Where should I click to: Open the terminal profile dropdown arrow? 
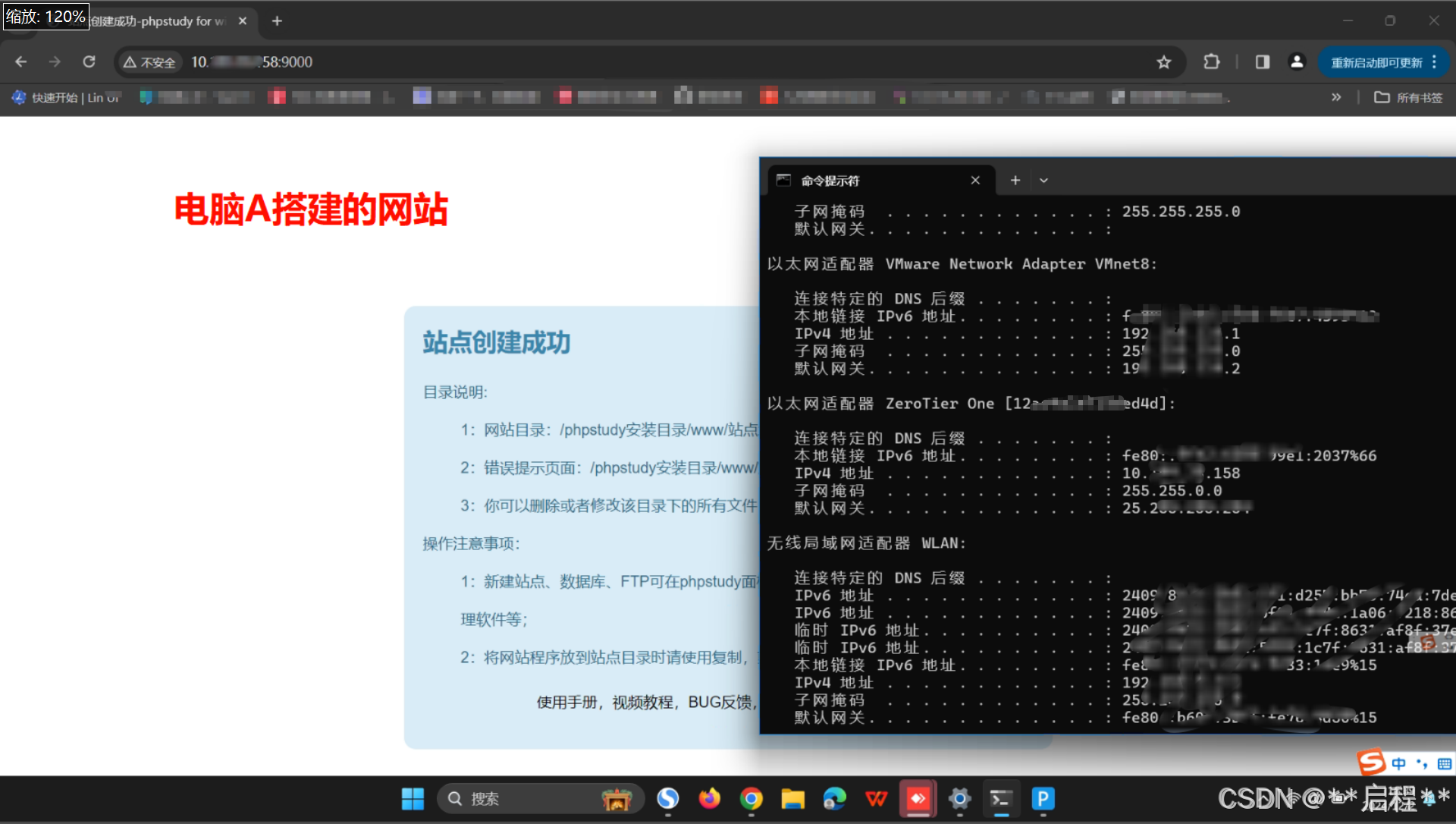click(x=1043, y=181)
